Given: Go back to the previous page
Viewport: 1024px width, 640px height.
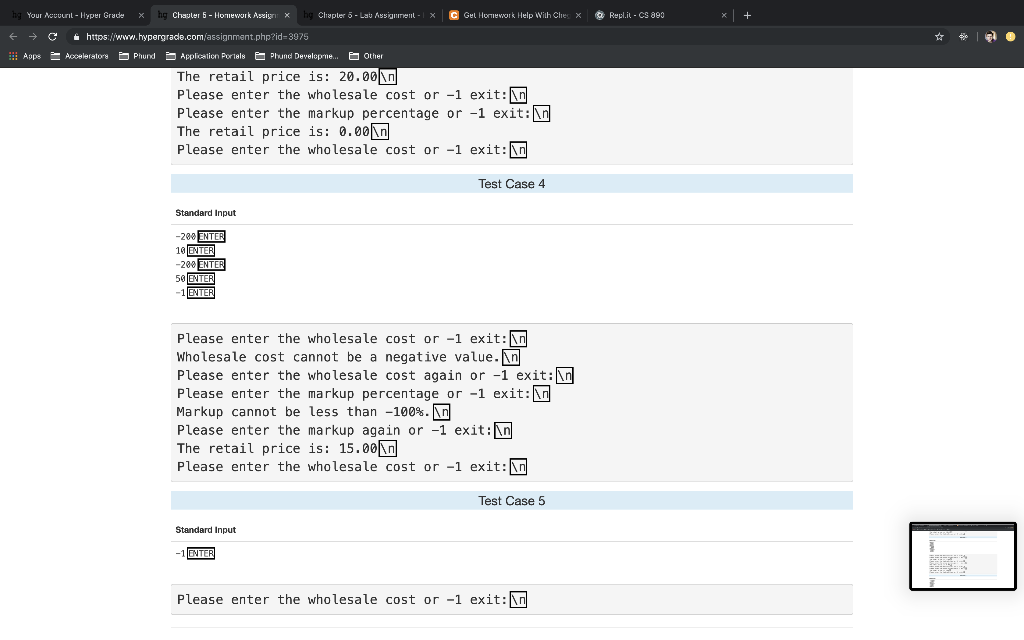Looking at the screenshot, I should (13, 35).
